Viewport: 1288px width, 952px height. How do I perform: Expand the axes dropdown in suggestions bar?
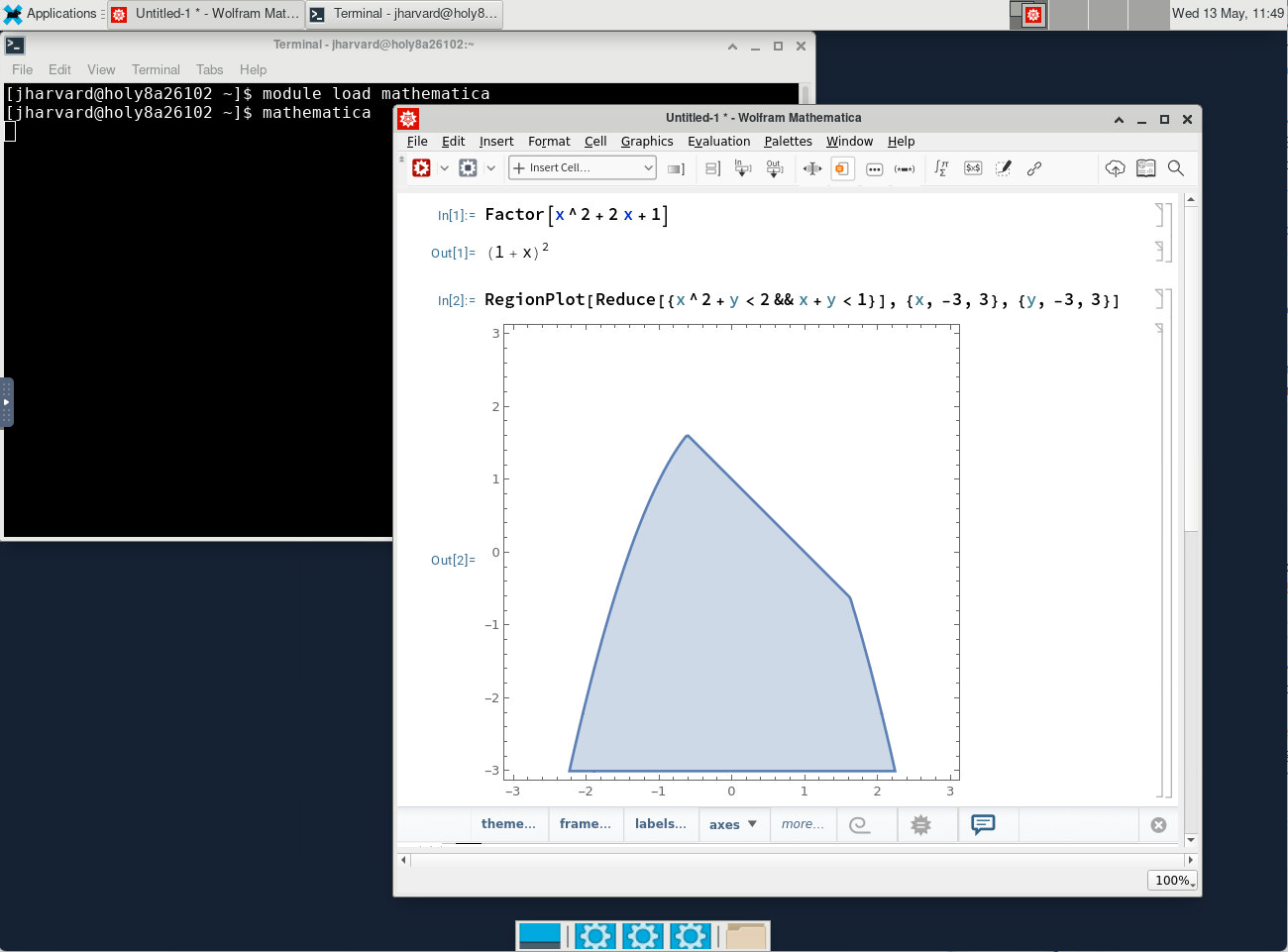tap(733, 824)
